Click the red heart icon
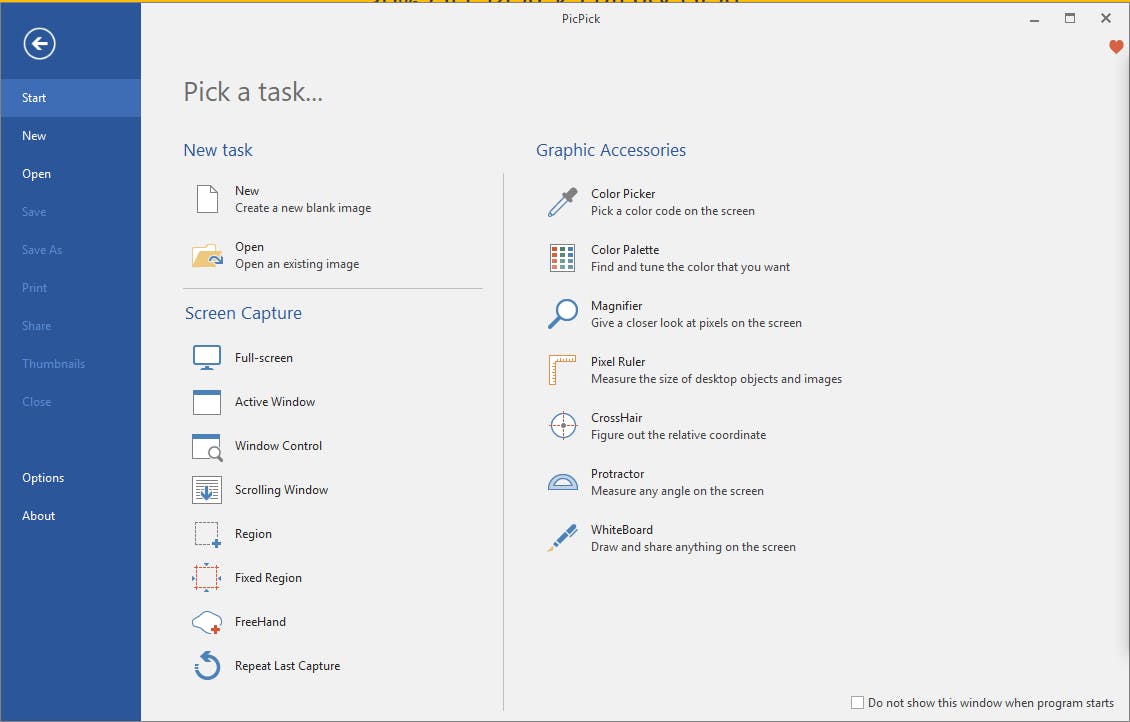The image size is (1130, 722). point(1116,47)
